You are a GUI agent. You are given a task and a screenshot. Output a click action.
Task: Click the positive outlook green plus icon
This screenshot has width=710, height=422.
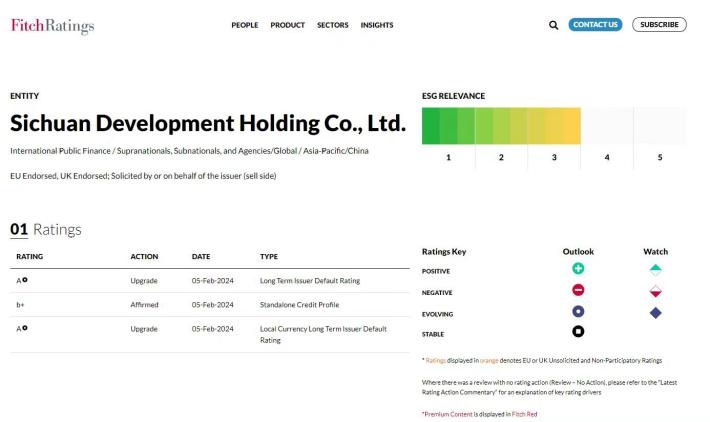click(578, 269)
